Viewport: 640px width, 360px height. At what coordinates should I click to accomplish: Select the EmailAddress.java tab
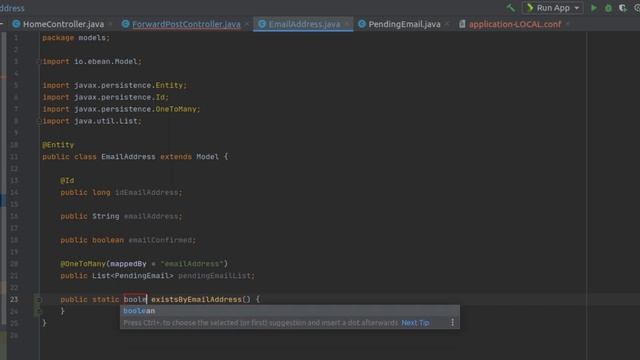click(304, 24)
